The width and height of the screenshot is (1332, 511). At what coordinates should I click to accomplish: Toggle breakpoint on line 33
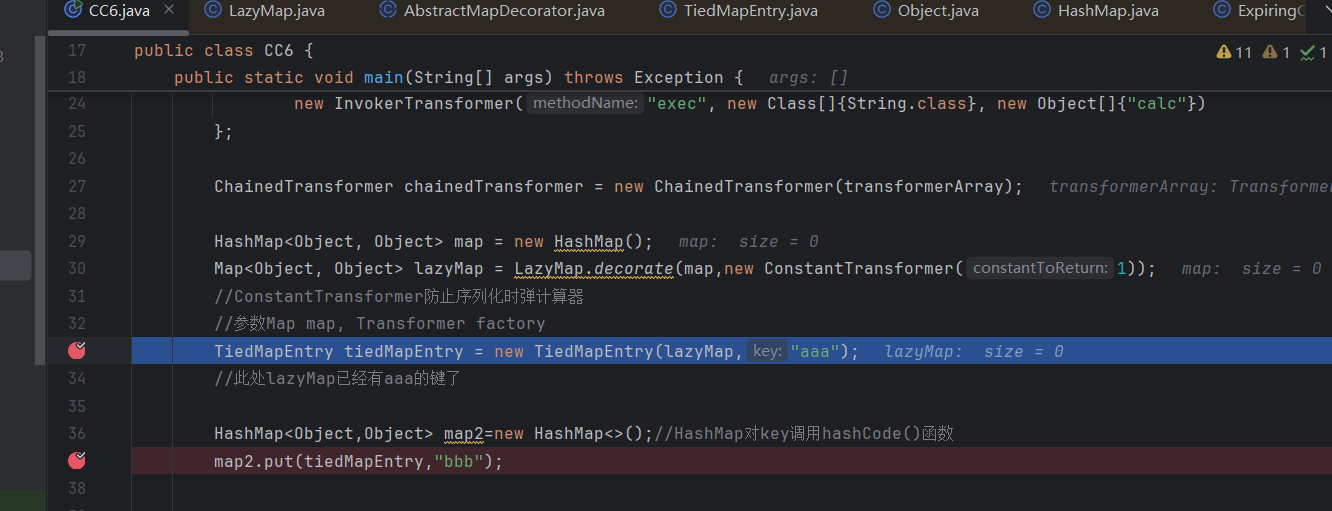(x=77, y=351)
